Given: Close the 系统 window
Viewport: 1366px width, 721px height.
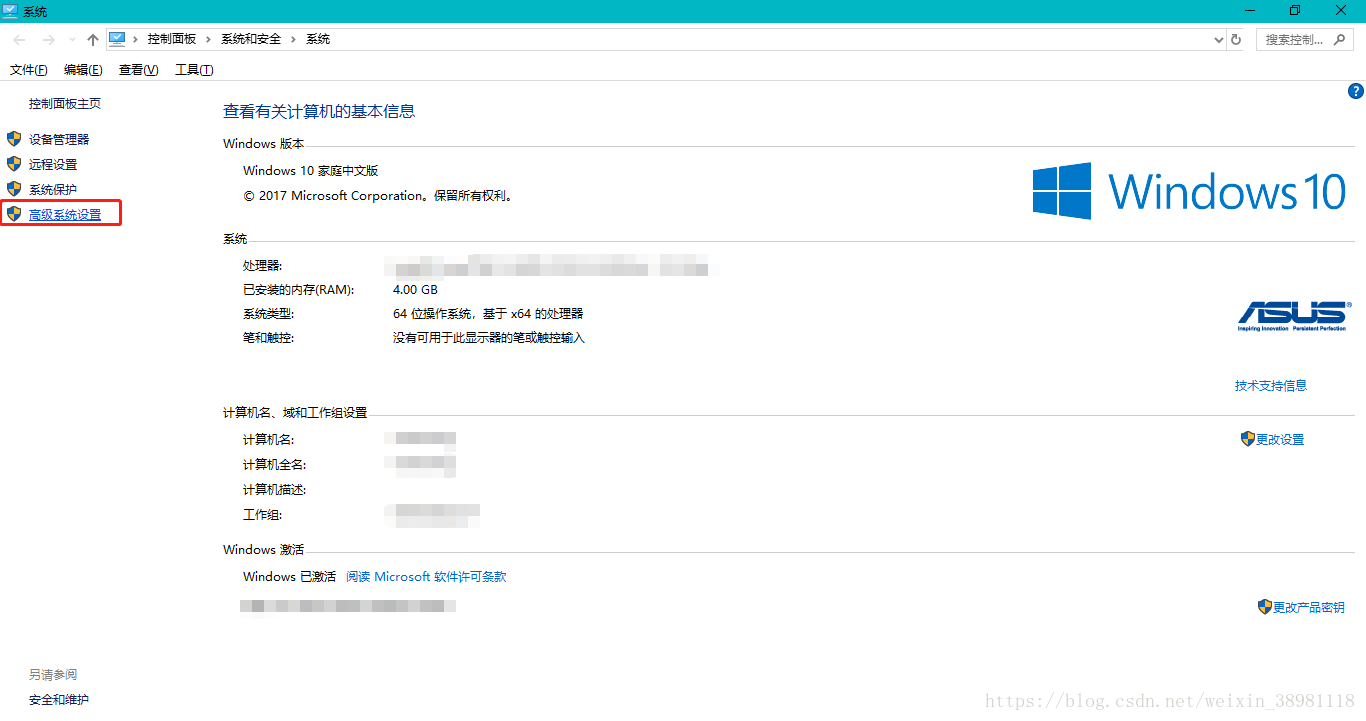Looking at the screenshot, I should click(x=1342, y=10).
